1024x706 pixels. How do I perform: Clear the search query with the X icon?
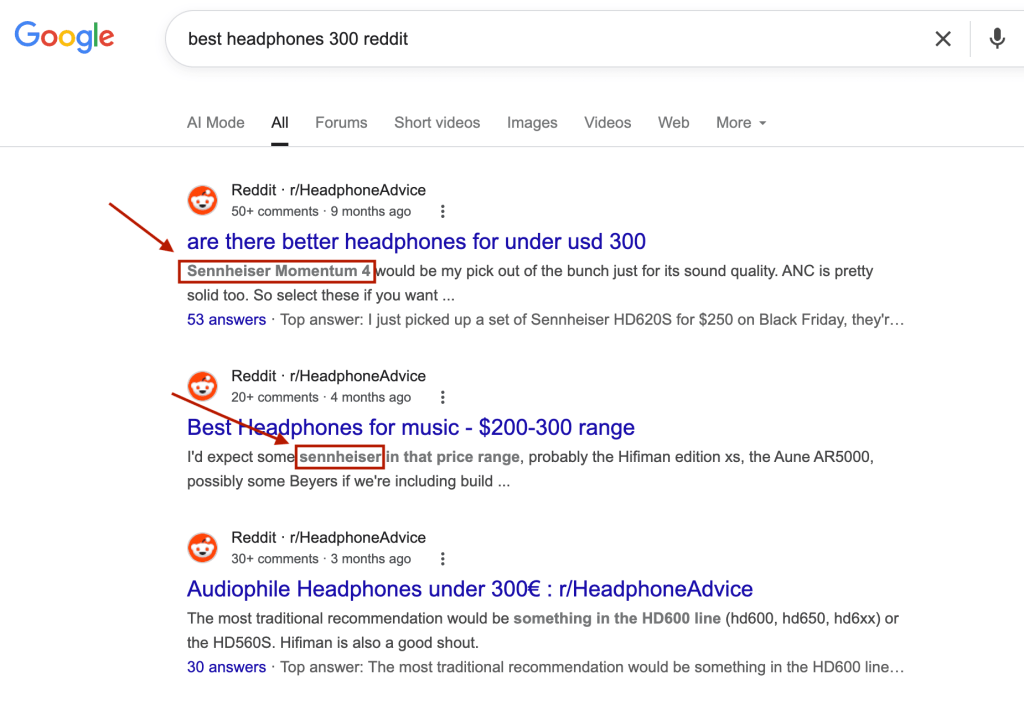pos(943,38)
